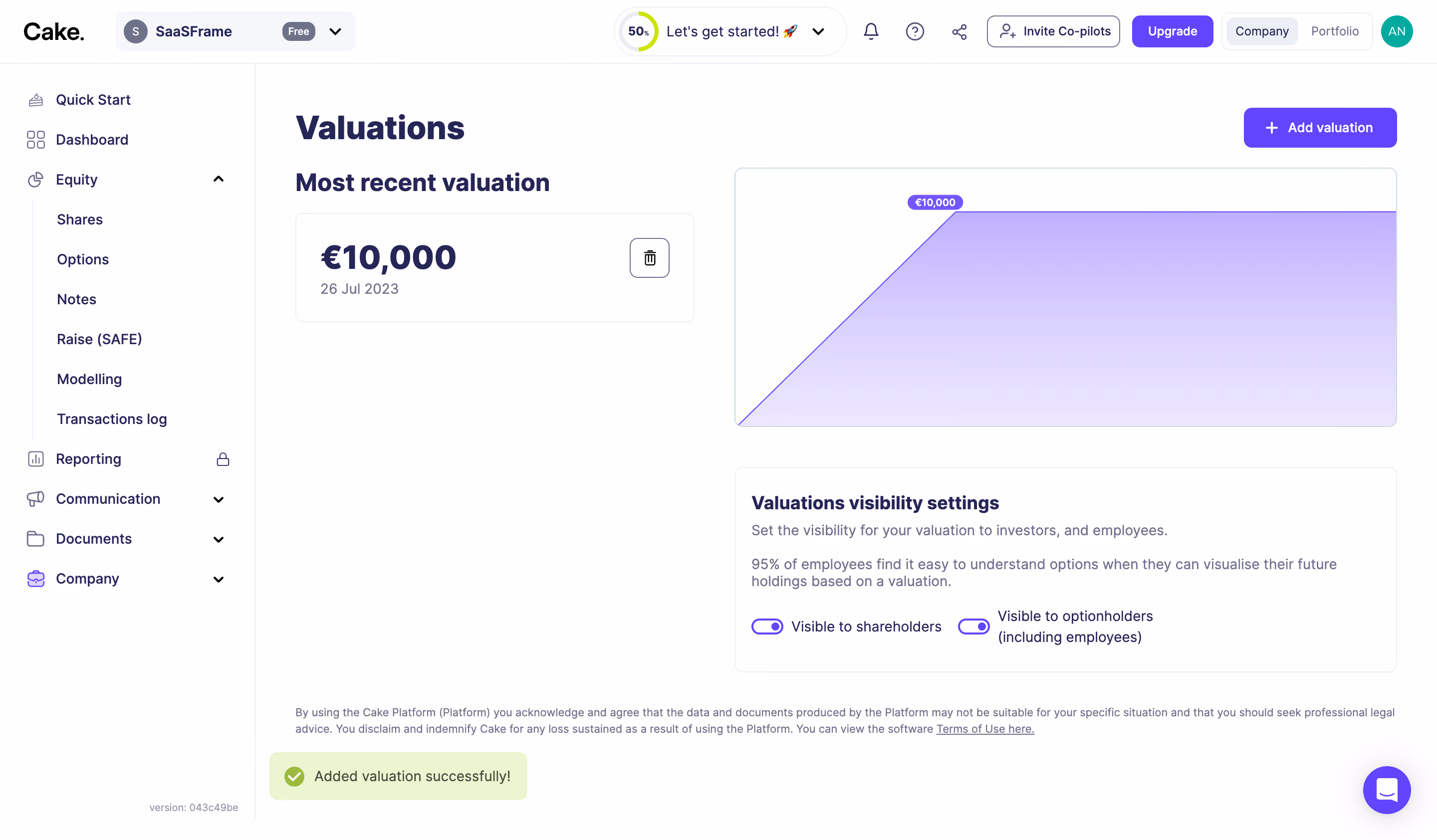Click the Reporting lock icon
Screen dimensions: 1437x840
coord(223,459)
